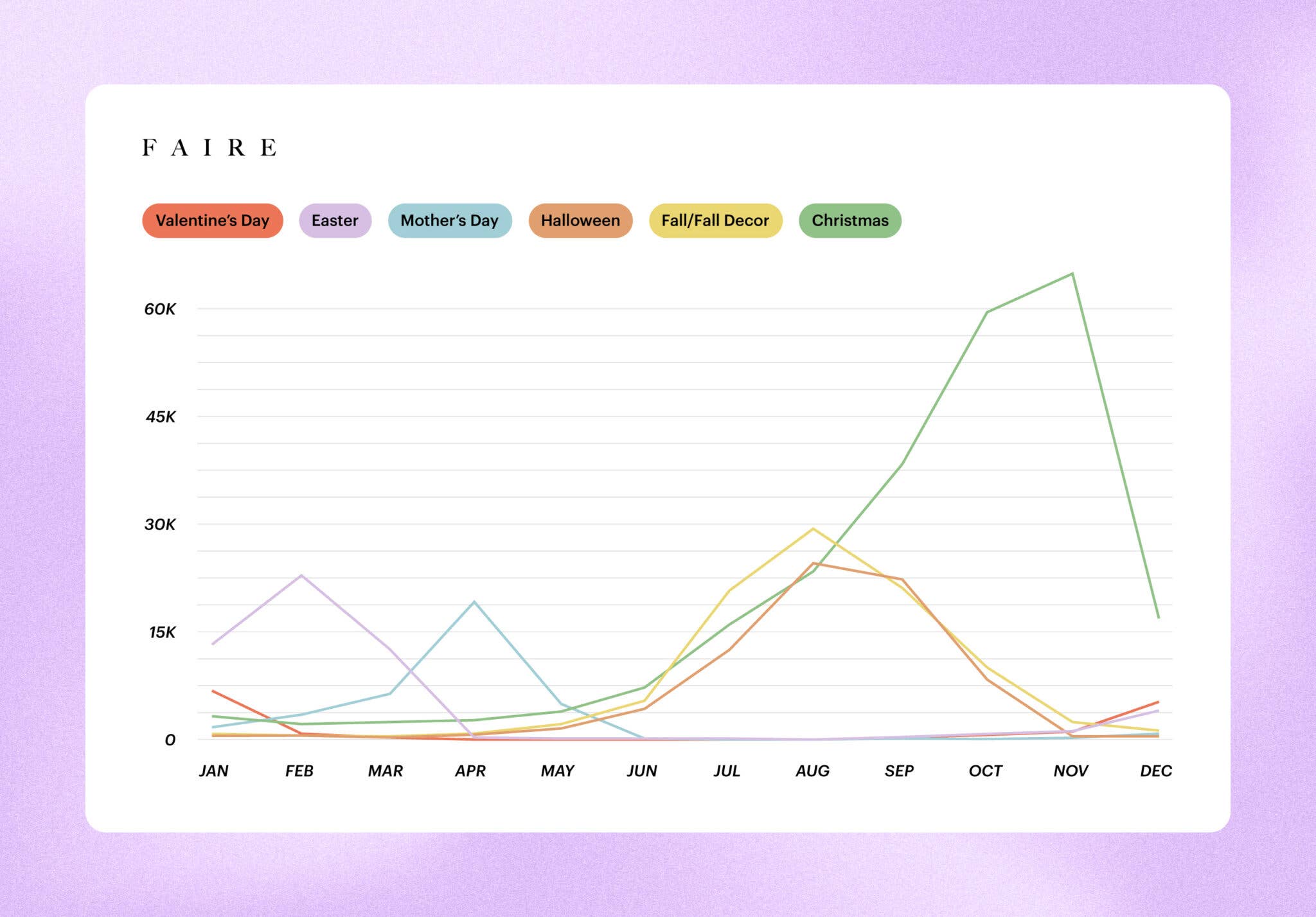Click the DEC month label
1316x917 pixels.
pos(1155,770)
